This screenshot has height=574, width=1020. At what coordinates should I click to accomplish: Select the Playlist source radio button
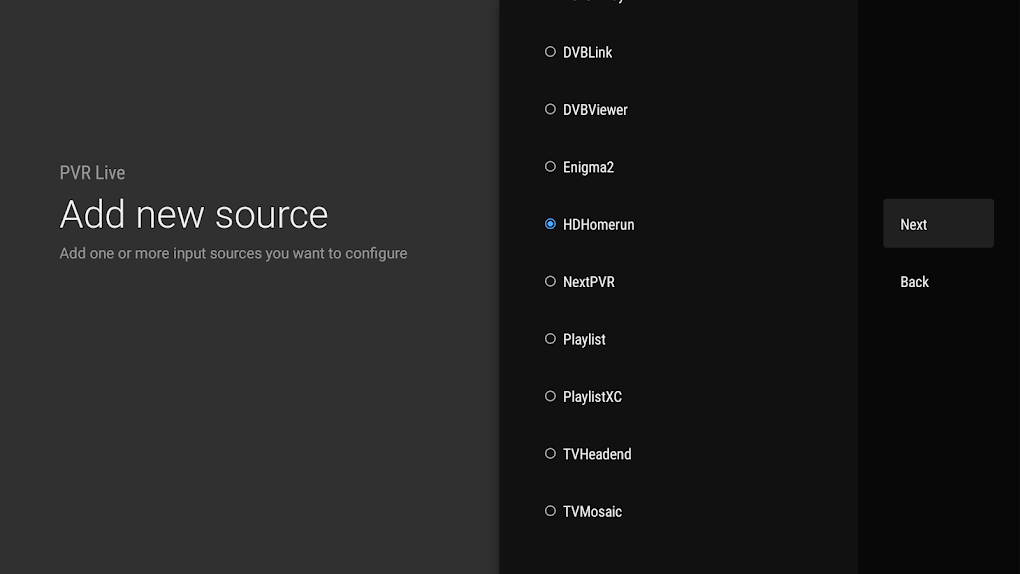coord(550,339)
